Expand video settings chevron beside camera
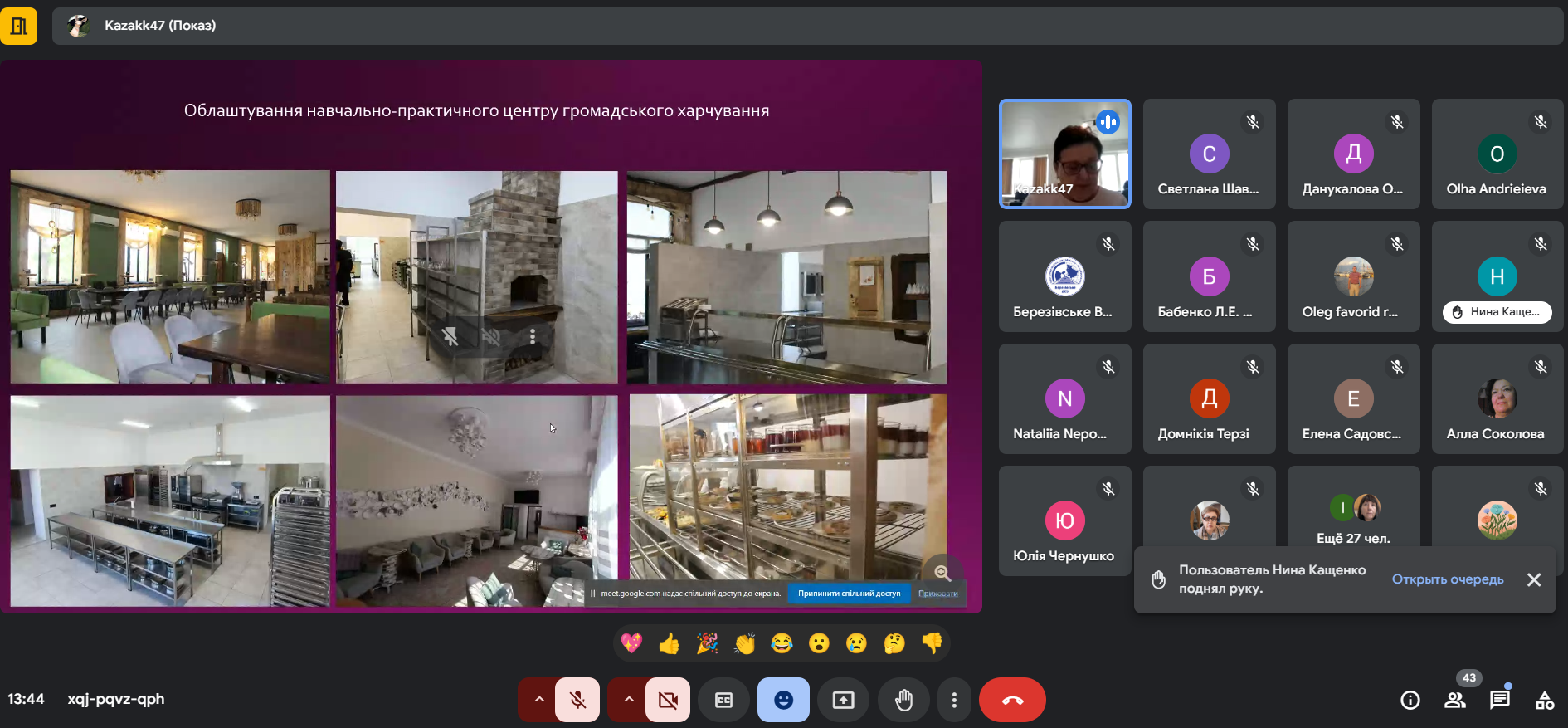The width and height of the screenshot is (1568, 728). pos(629,700)
